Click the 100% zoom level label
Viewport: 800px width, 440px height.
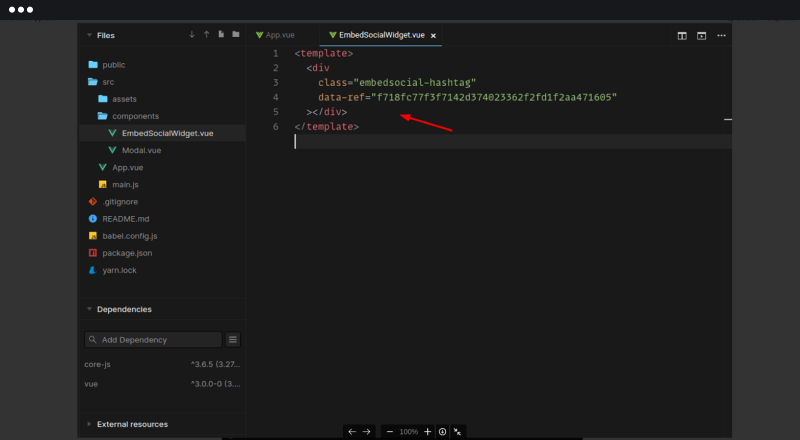coord(409,432)
